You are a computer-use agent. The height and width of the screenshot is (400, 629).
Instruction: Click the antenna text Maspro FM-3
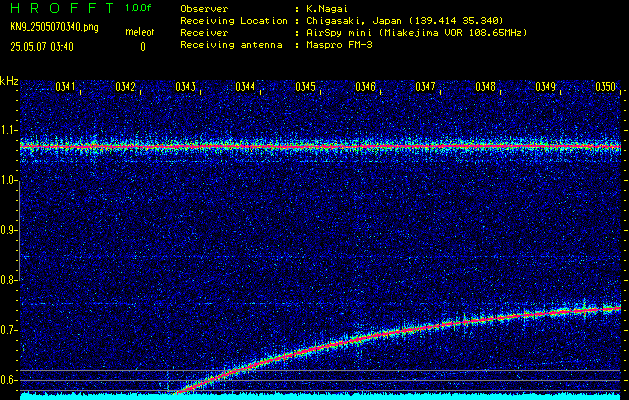point(339,45)
